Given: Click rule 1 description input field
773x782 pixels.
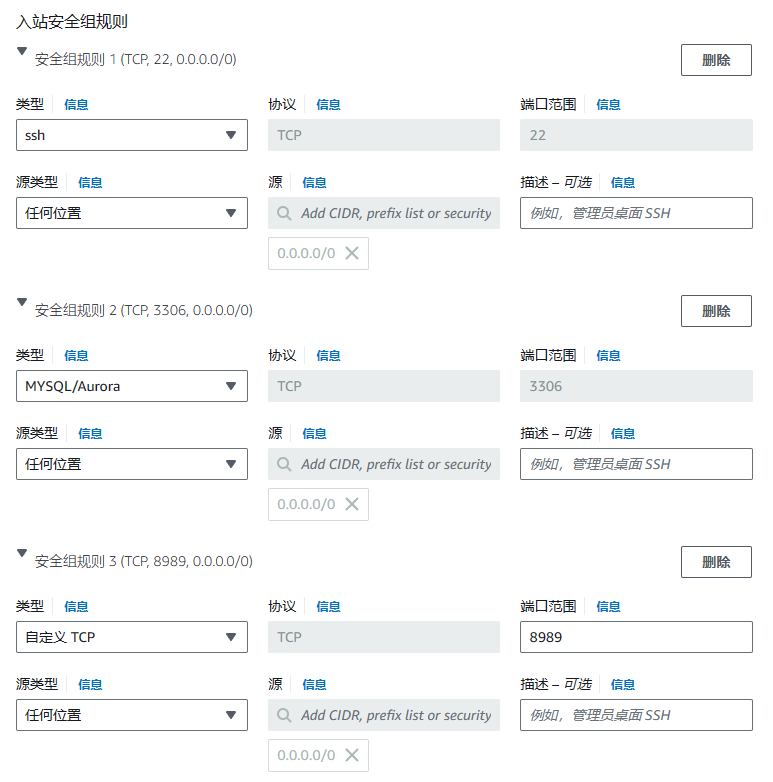Looking at the screenshot, I should click(x=636, y=213).
